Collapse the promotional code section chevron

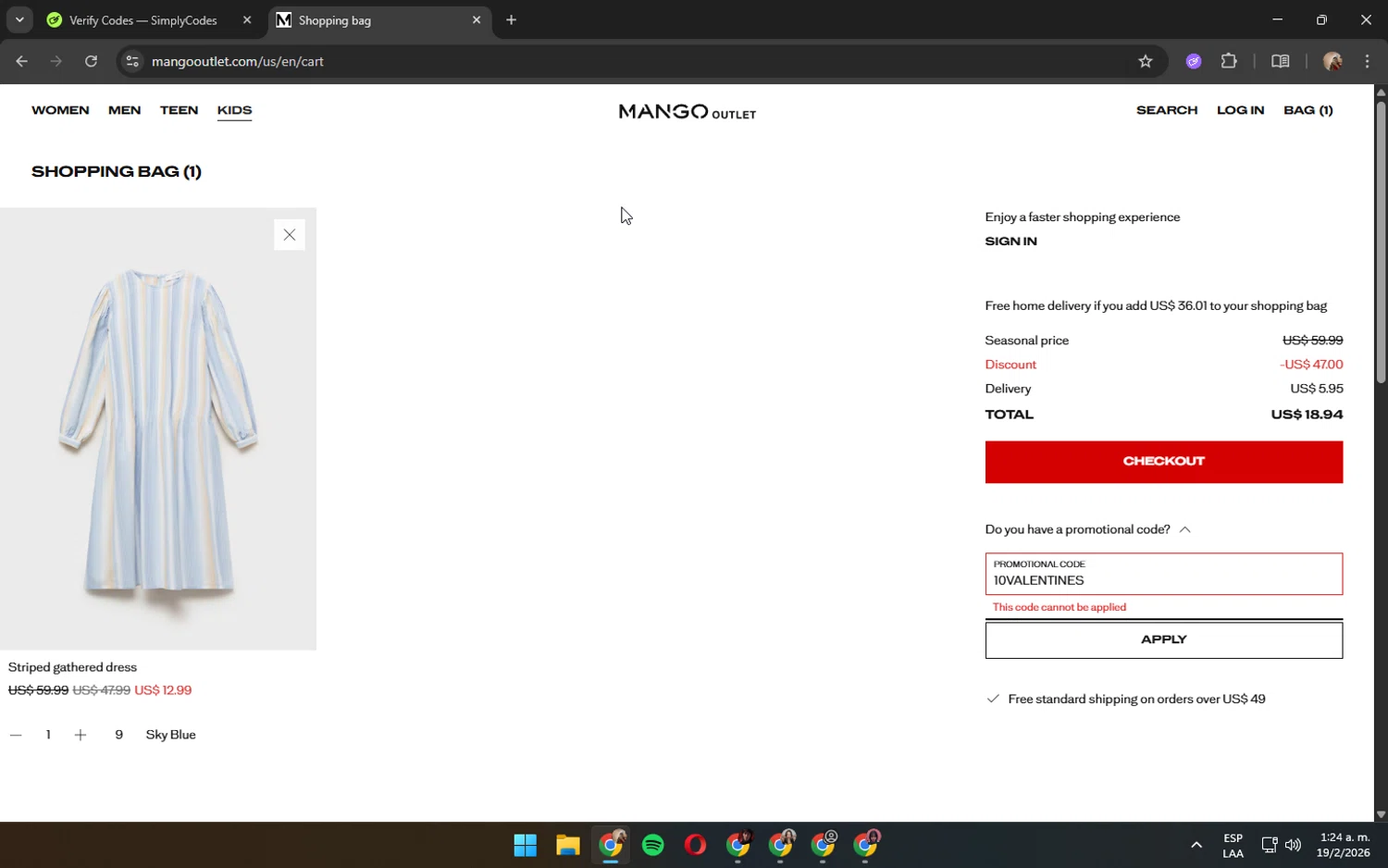(1184, 529)
